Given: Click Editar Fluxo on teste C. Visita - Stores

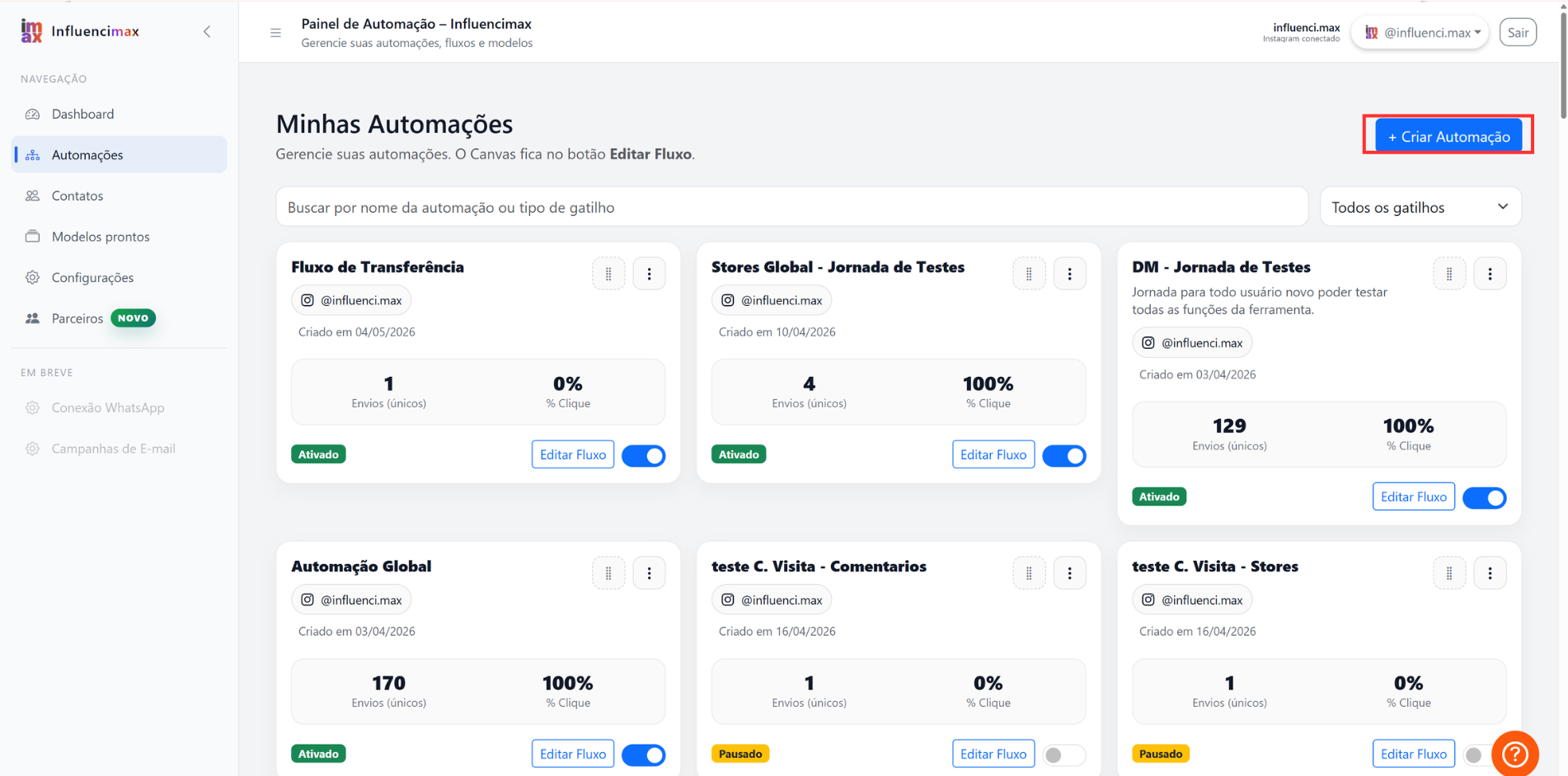Looking at the screenshot, I should (1414, 754).
